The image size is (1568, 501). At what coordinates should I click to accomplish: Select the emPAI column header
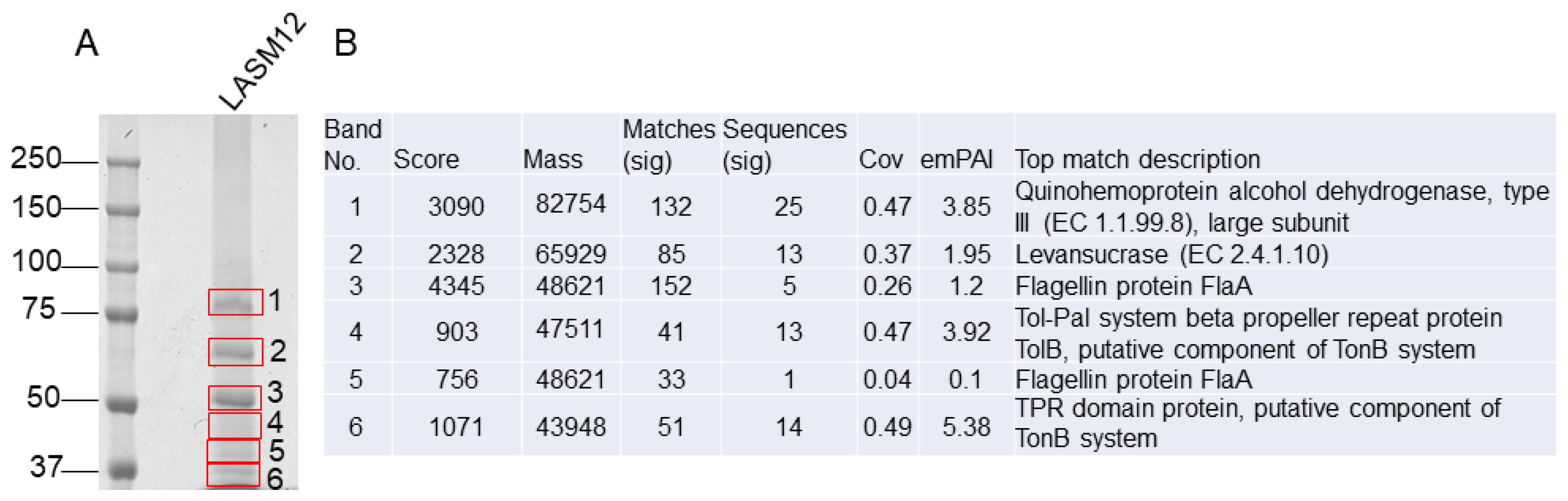click(x=956, y=160)
